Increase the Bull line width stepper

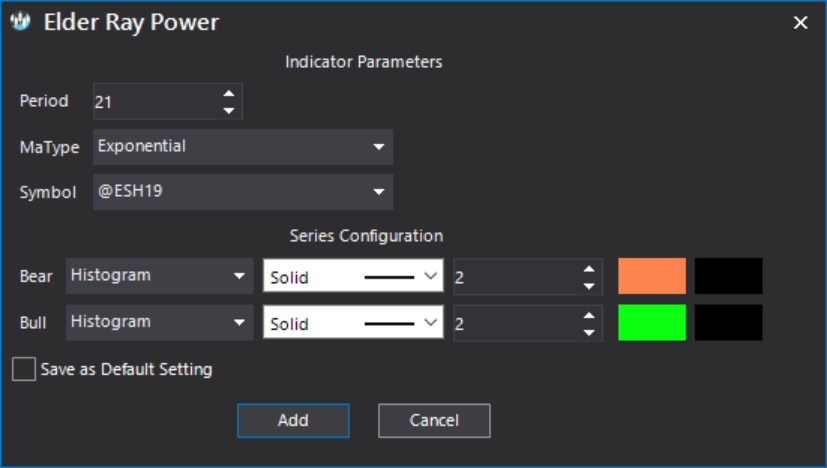coord(589,315)
